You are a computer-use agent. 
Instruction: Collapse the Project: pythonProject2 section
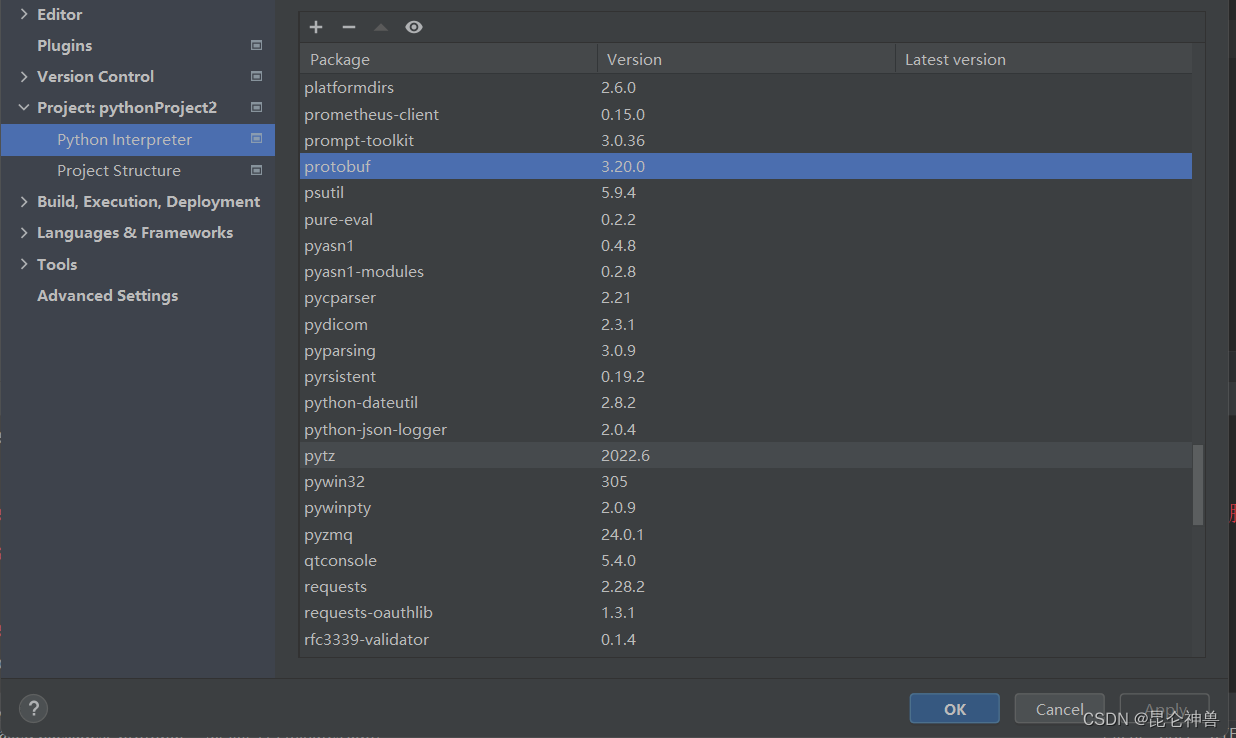[x=23, y=107]
